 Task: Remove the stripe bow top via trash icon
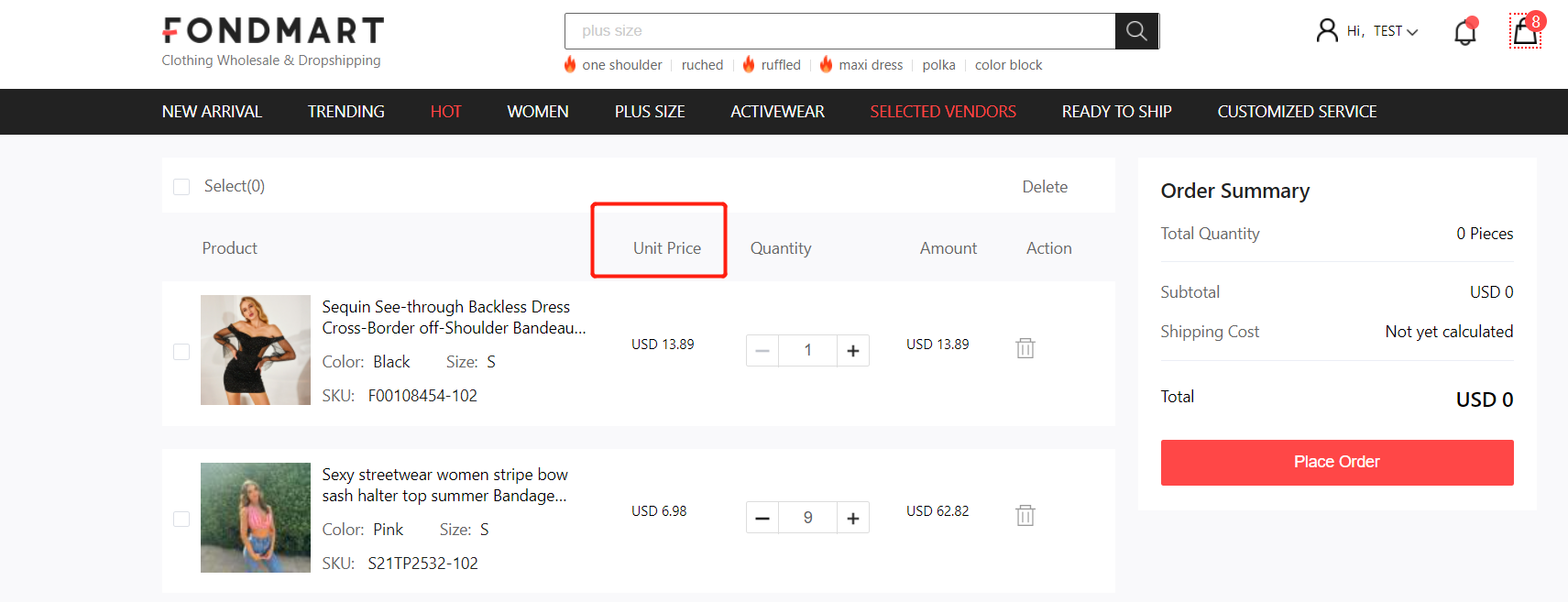pos(1025,516)
